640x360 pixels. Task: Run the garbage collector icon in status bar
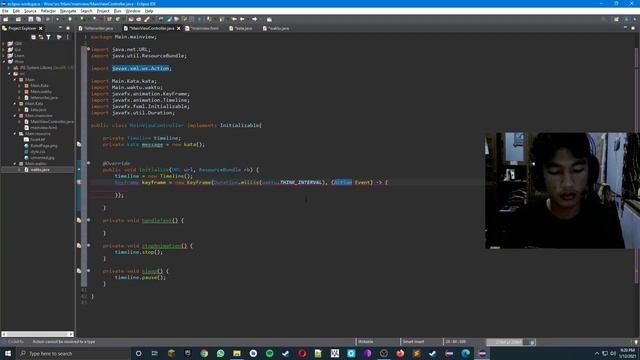click(x=532, y=342)
